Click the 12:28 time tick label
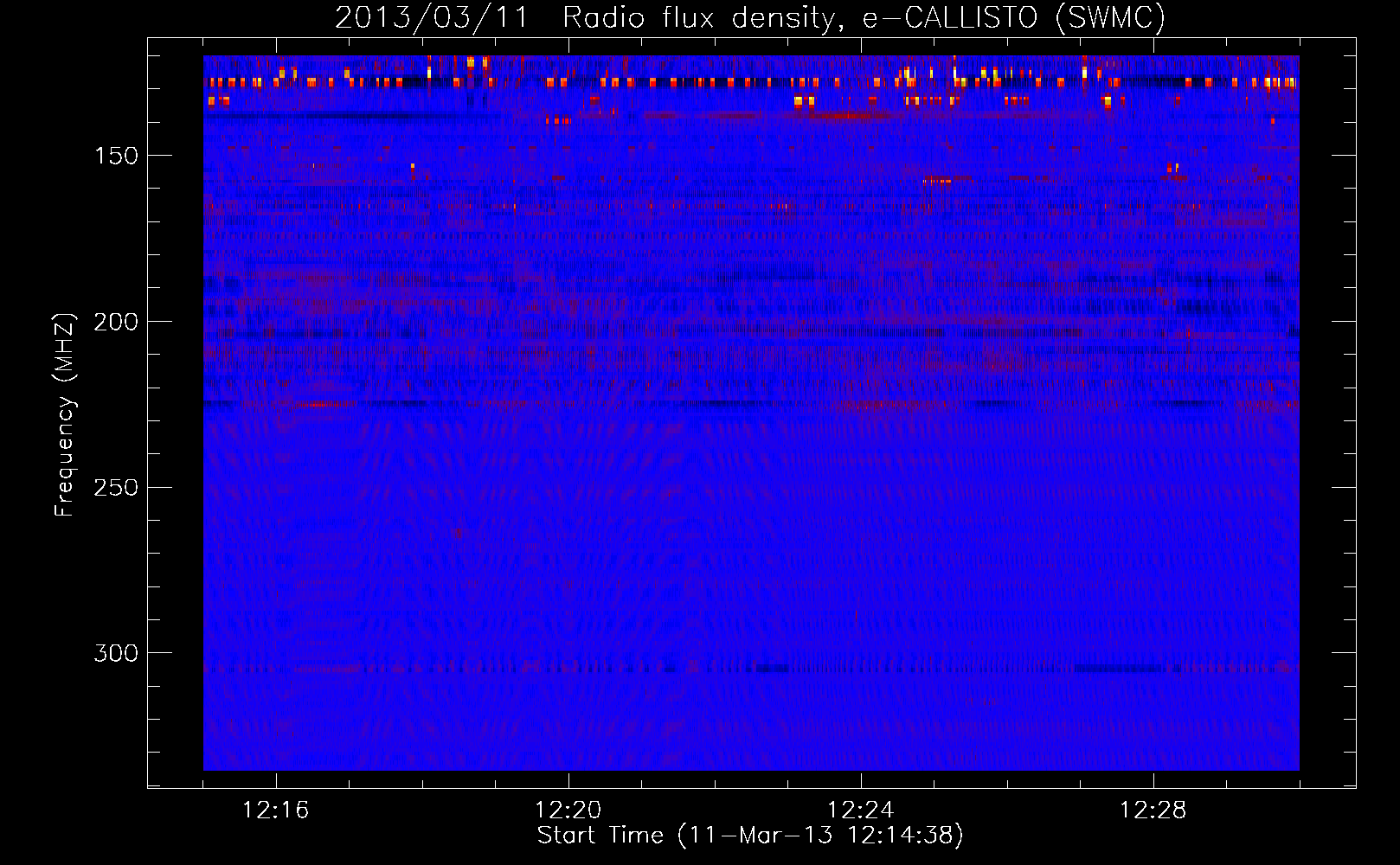This screenshot has height=865, width=1400. point(1153,811)
